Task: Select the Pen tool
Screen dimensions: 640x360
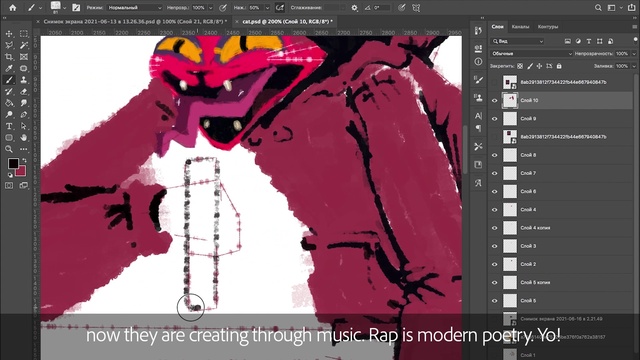Action: click(x=24, y=114)
